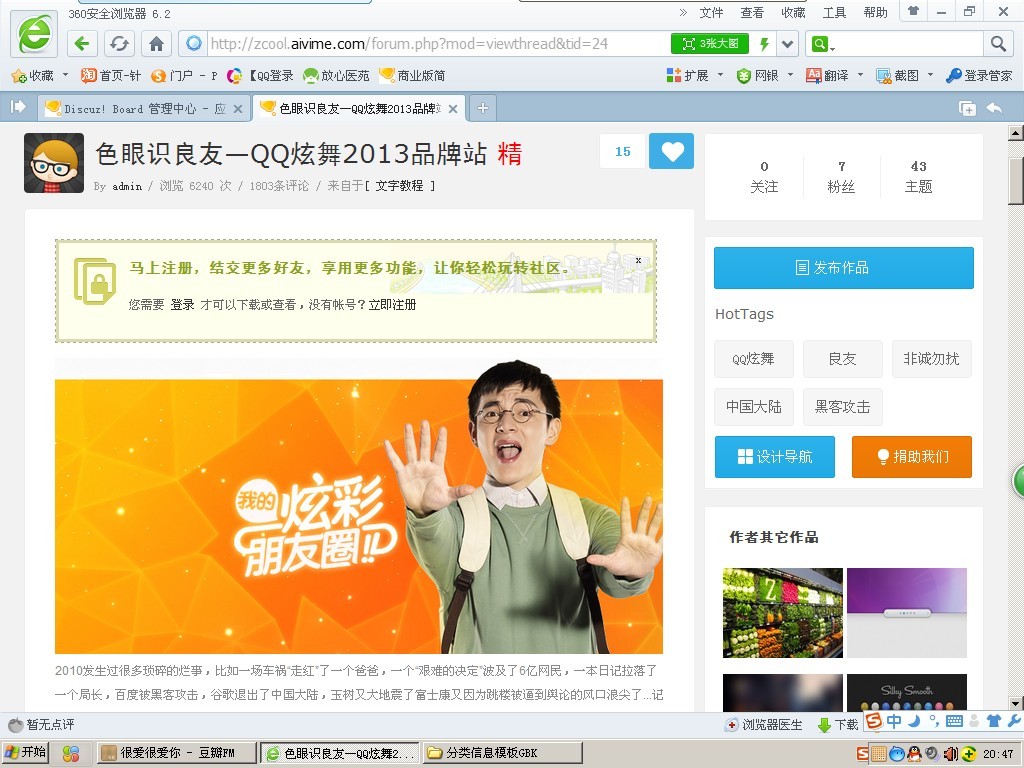Open the 帮助 menu
Image resolution: width=1024 pixels, height=768 pixels.
875,12
